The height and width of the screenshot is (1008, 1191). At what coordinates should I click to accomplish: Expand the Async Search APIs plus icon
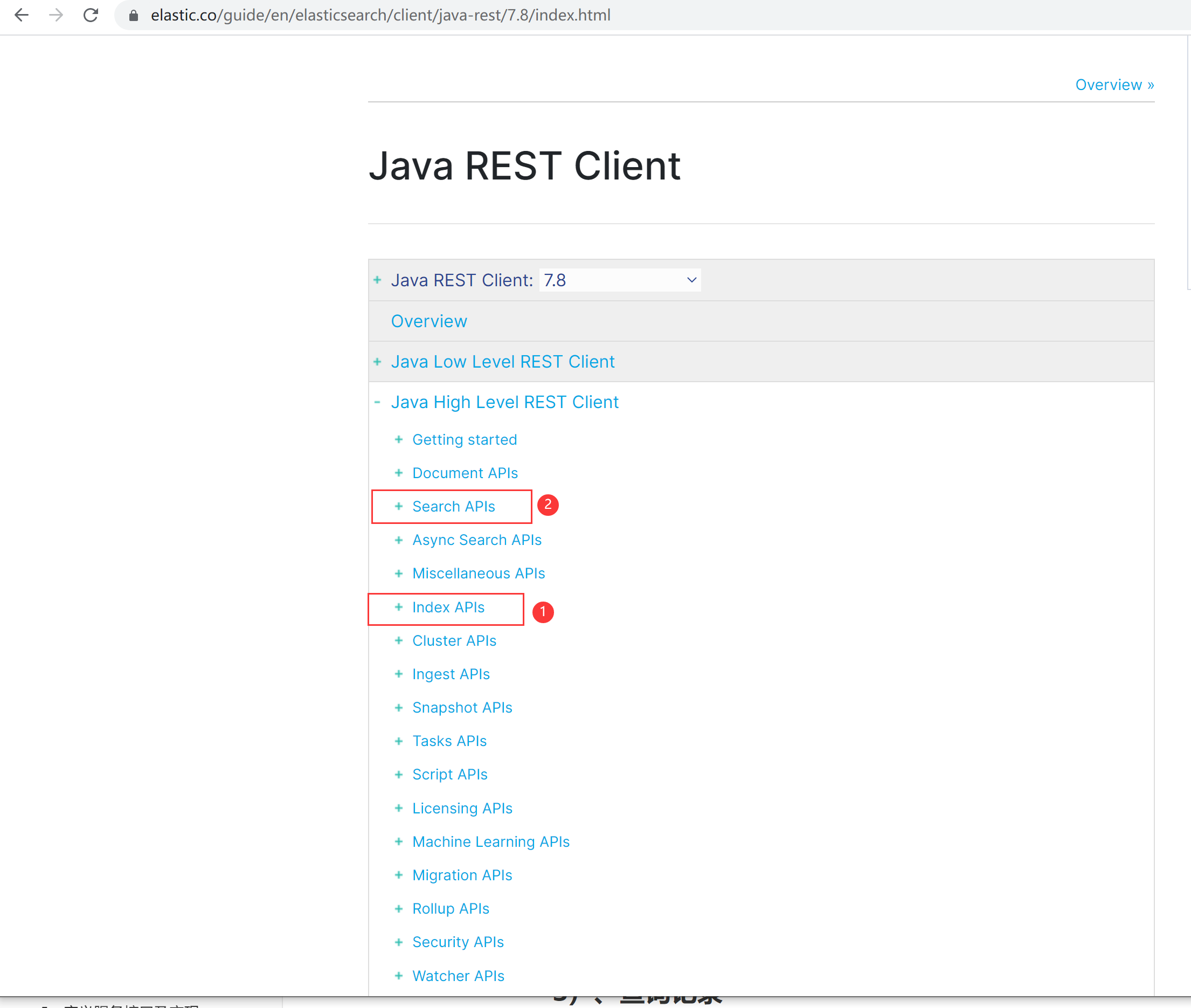[x=399, y=540]
